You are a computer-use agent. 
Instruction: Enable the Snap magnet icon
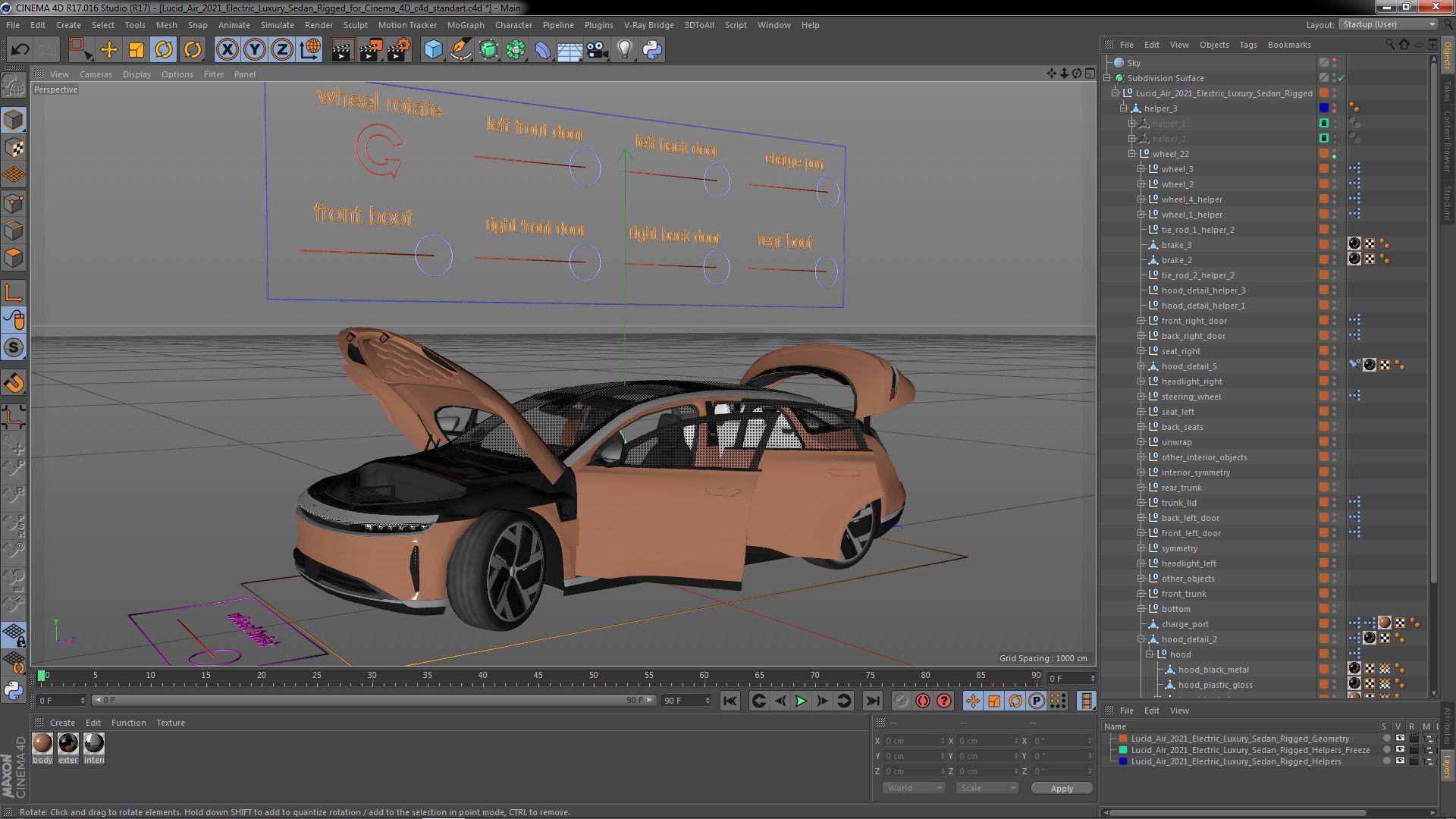14,383
